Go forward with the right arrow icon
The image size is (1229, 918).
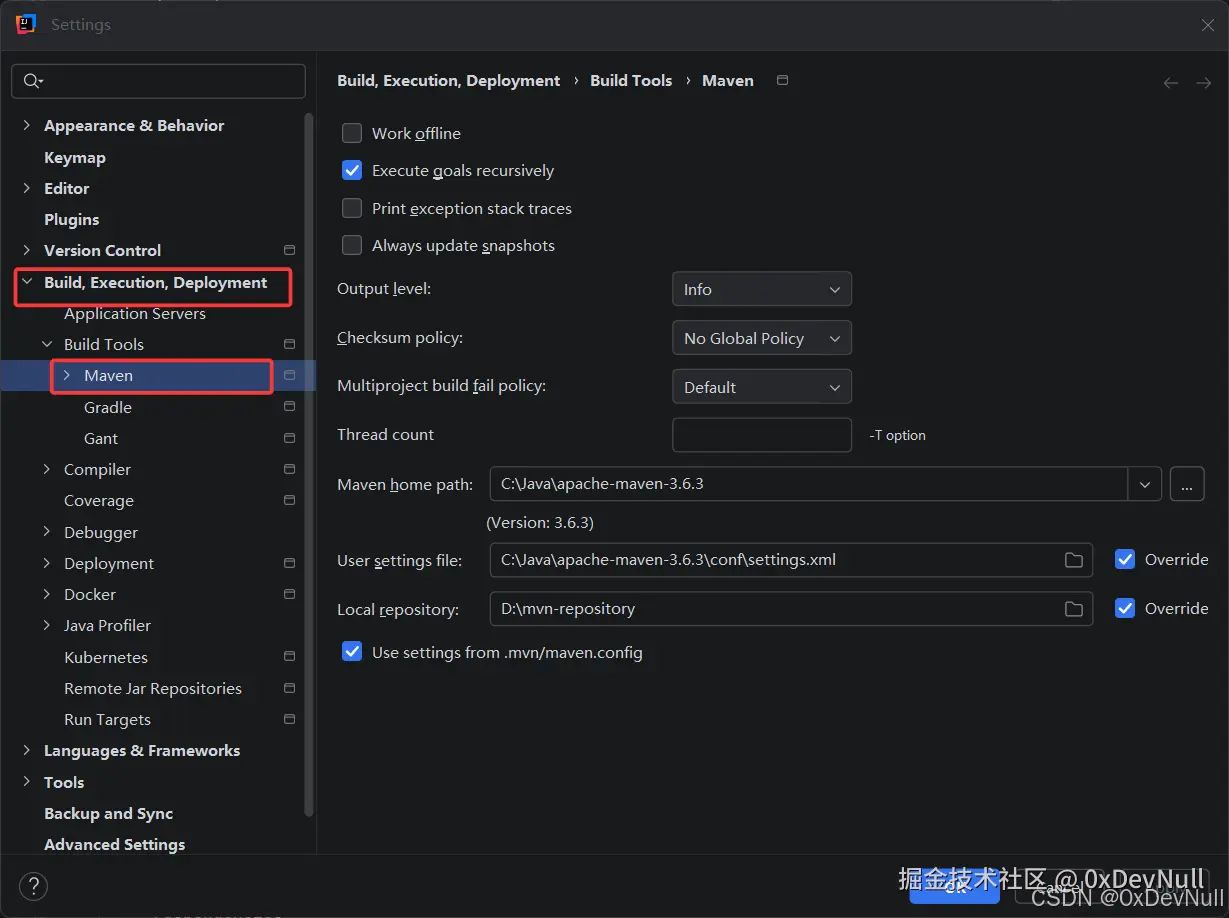click(x=1203, y=83)
